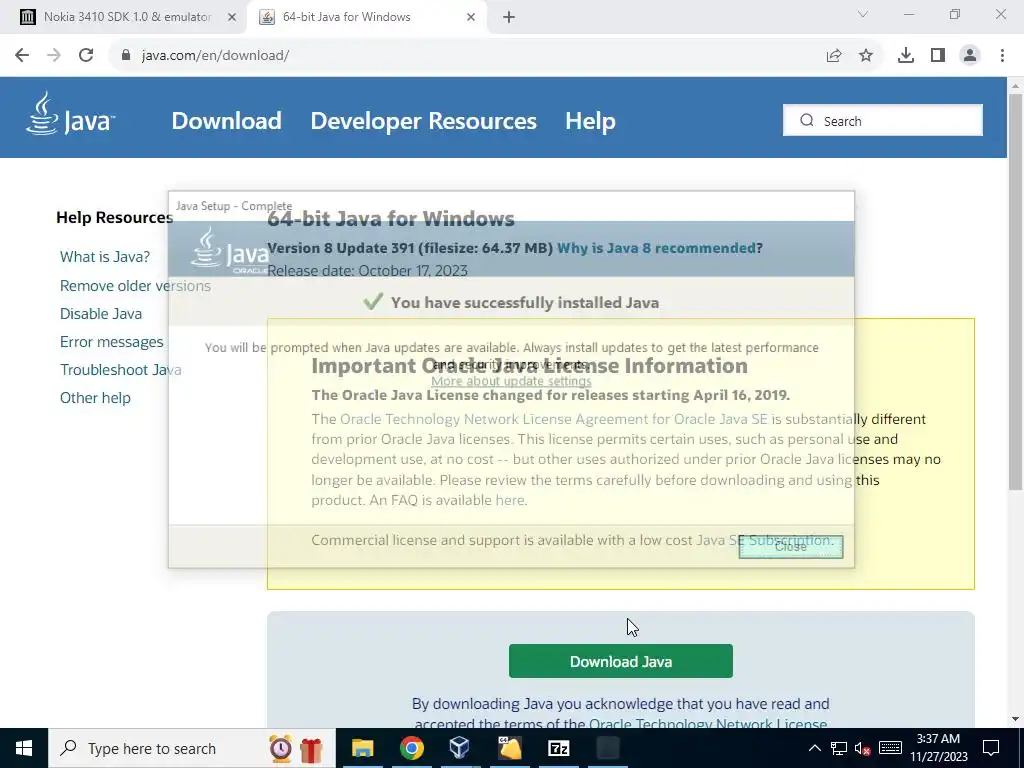Click the taskbar search box
This screenshot has width=1024, height=768.
click(x=192, y=748)
